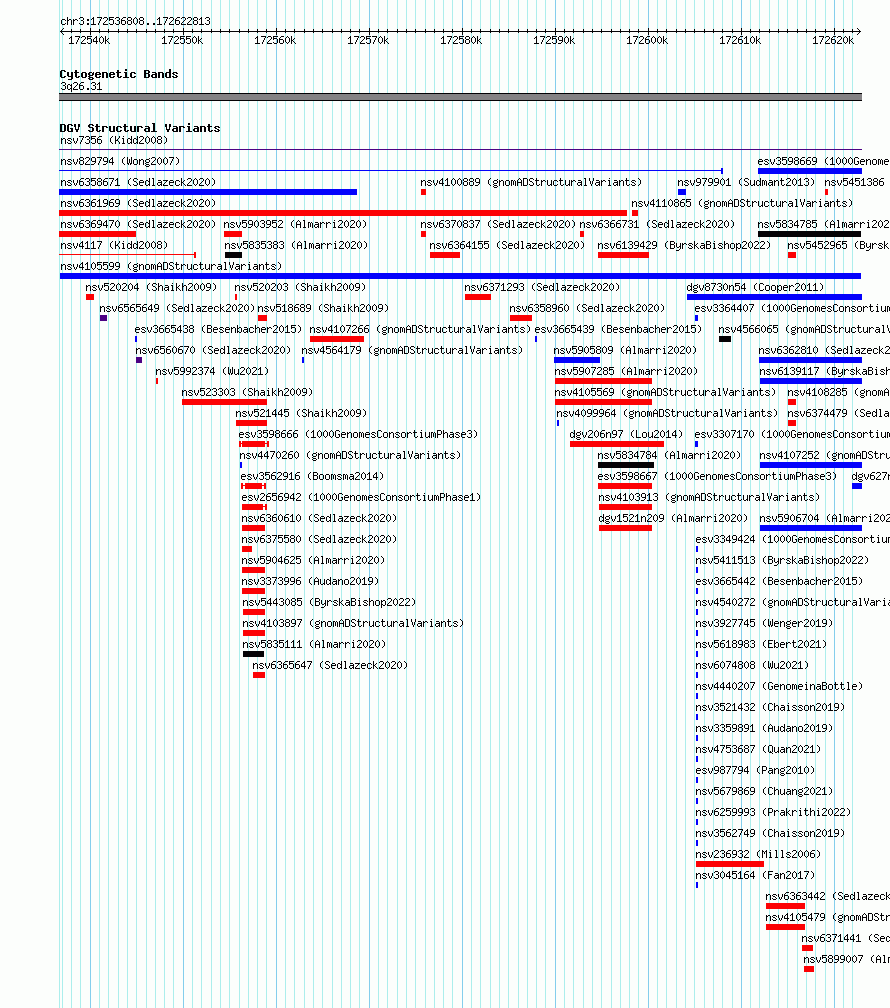Open nsv518689 (Shaikh2009) variant label
Image resolution: width=890 pixels, height=1008 pixels.
click(323, 309)
